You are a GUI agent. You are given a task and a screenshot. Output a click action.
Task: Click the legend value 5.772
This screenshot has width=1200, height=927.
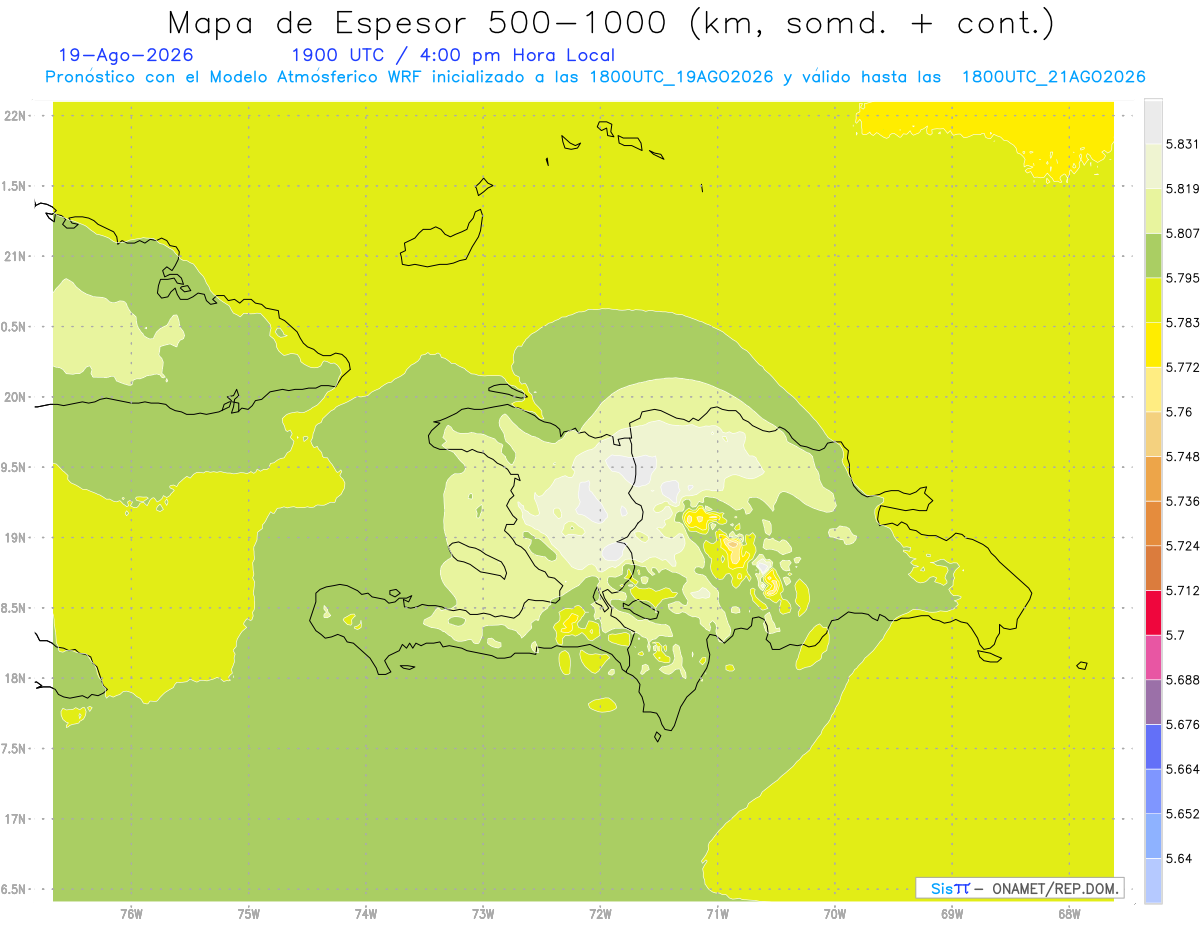1183,367
